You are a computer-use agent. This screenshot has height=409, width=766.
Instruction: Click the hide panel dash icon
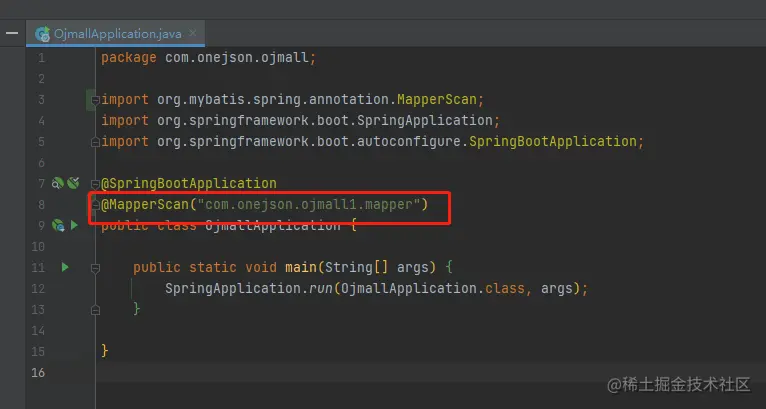[x=12, y=34]
